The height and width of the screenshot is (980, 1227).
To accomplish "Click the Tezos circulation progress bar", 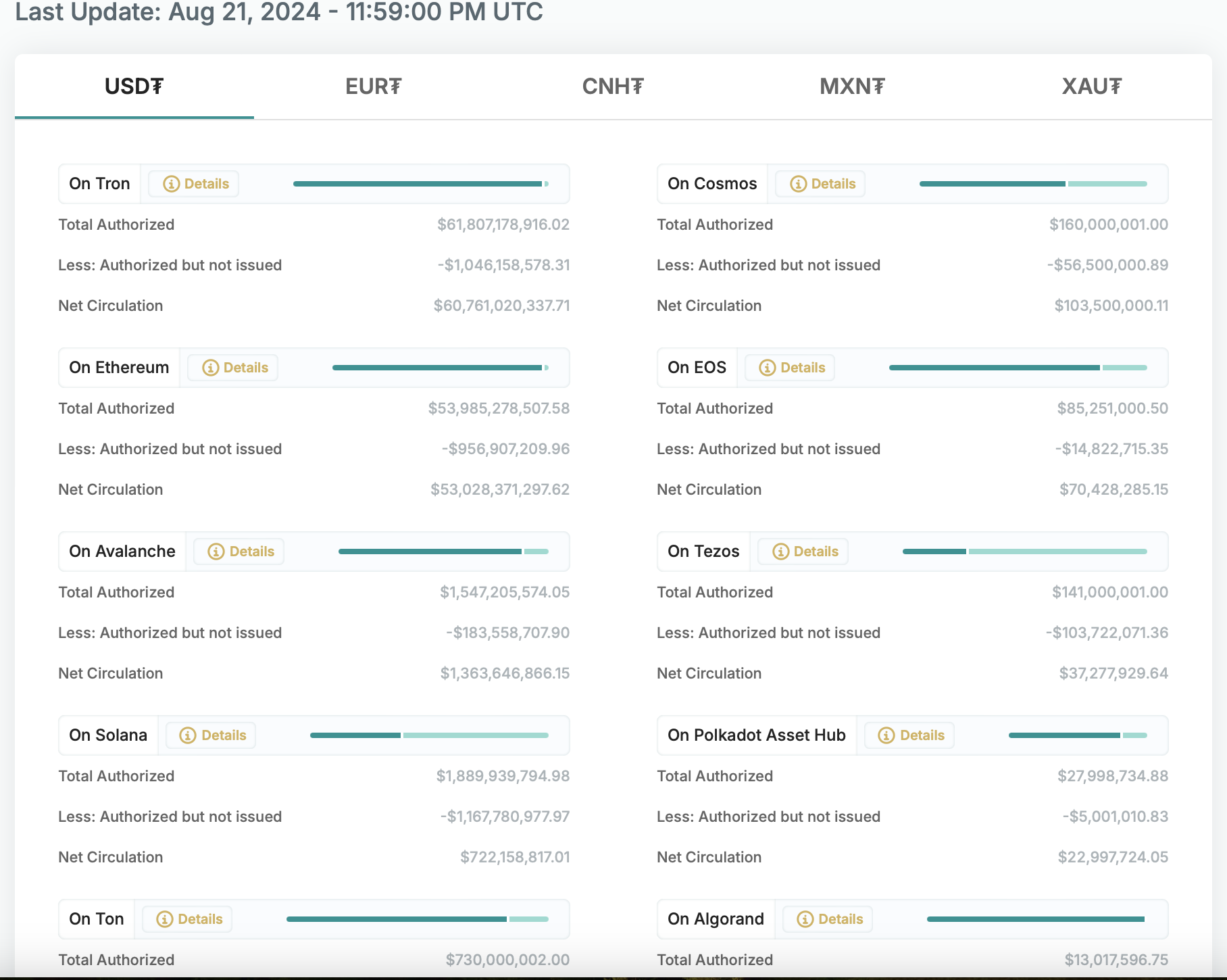I will 1025,552.
